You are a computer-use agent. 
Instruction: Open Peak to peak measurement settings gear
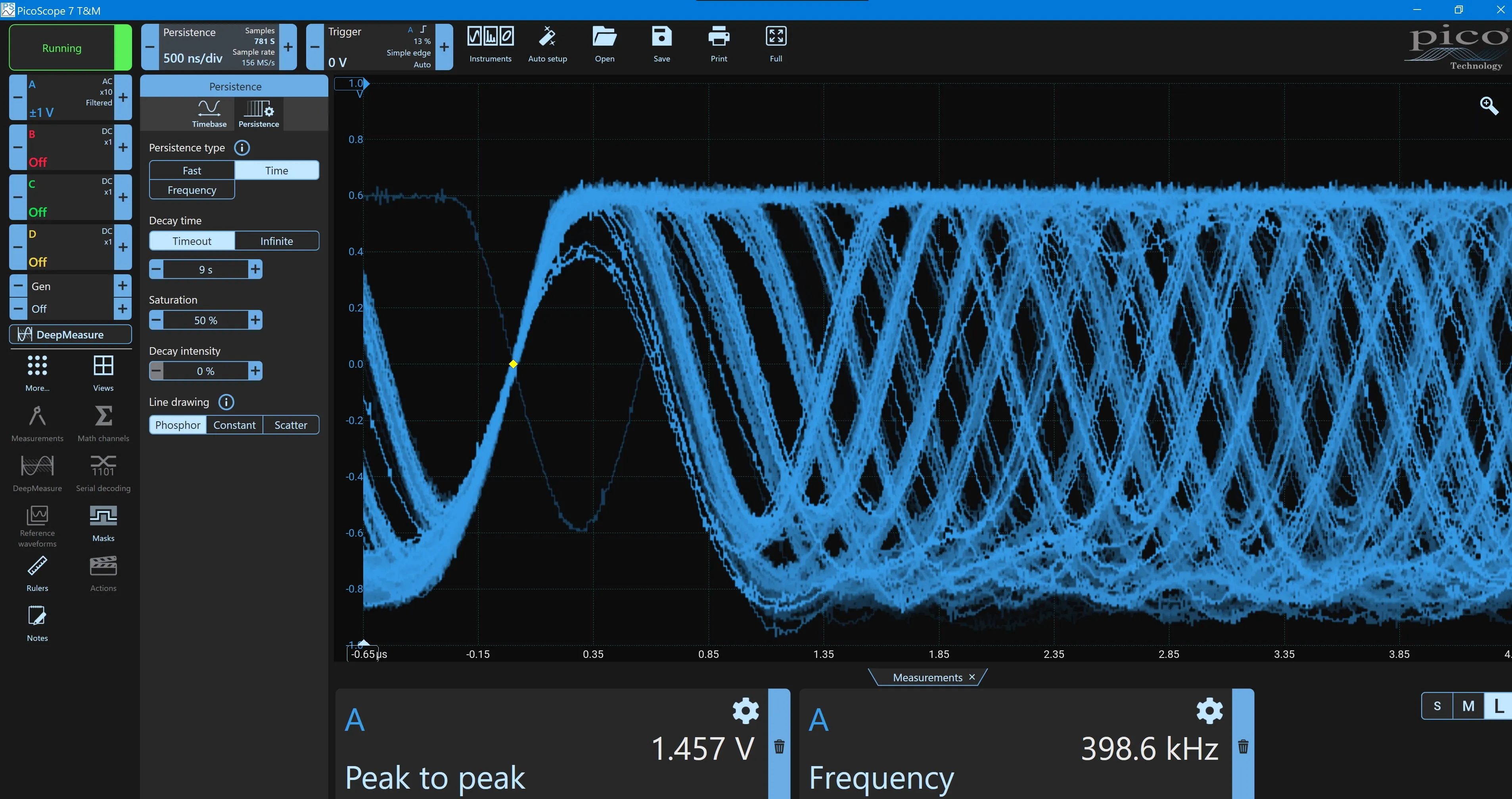pyautogui.click(x=745, y=710)
